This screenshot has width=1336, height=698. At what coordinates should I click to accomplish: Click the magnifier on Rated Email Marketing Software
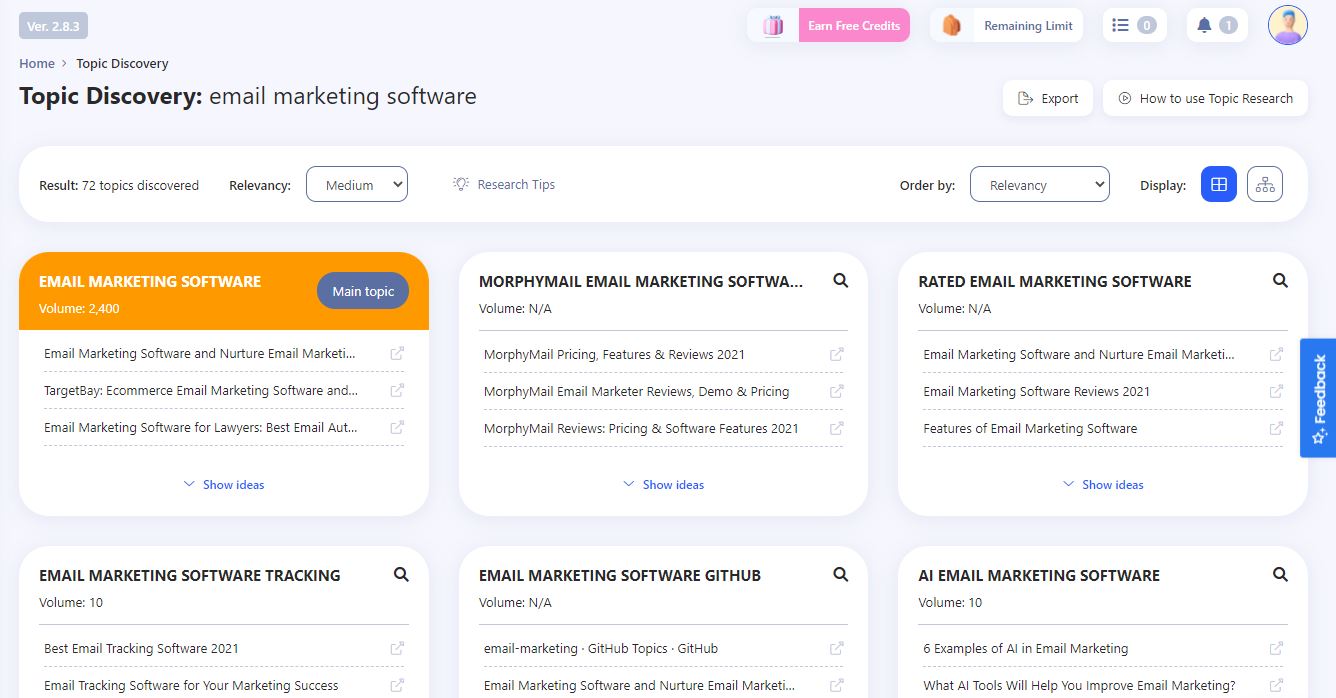(x=1280, y=281)
